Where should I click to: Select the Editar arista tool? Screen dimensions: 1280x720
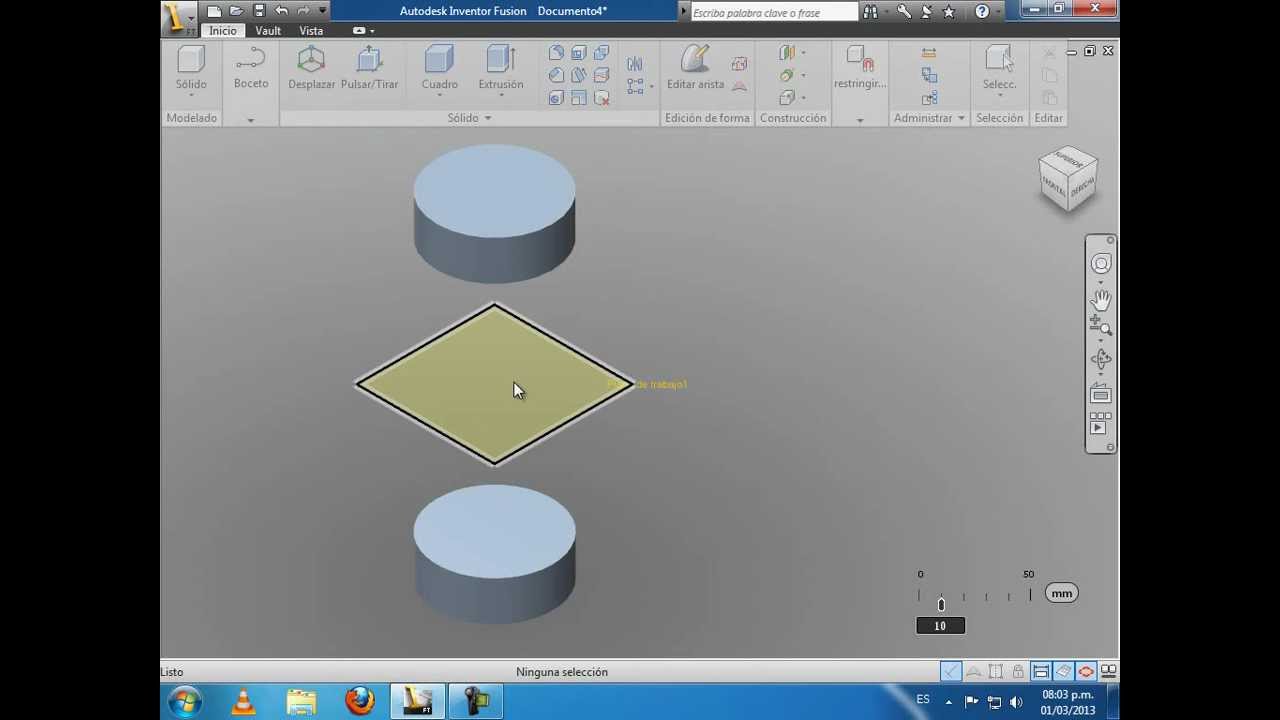(695, 70)
